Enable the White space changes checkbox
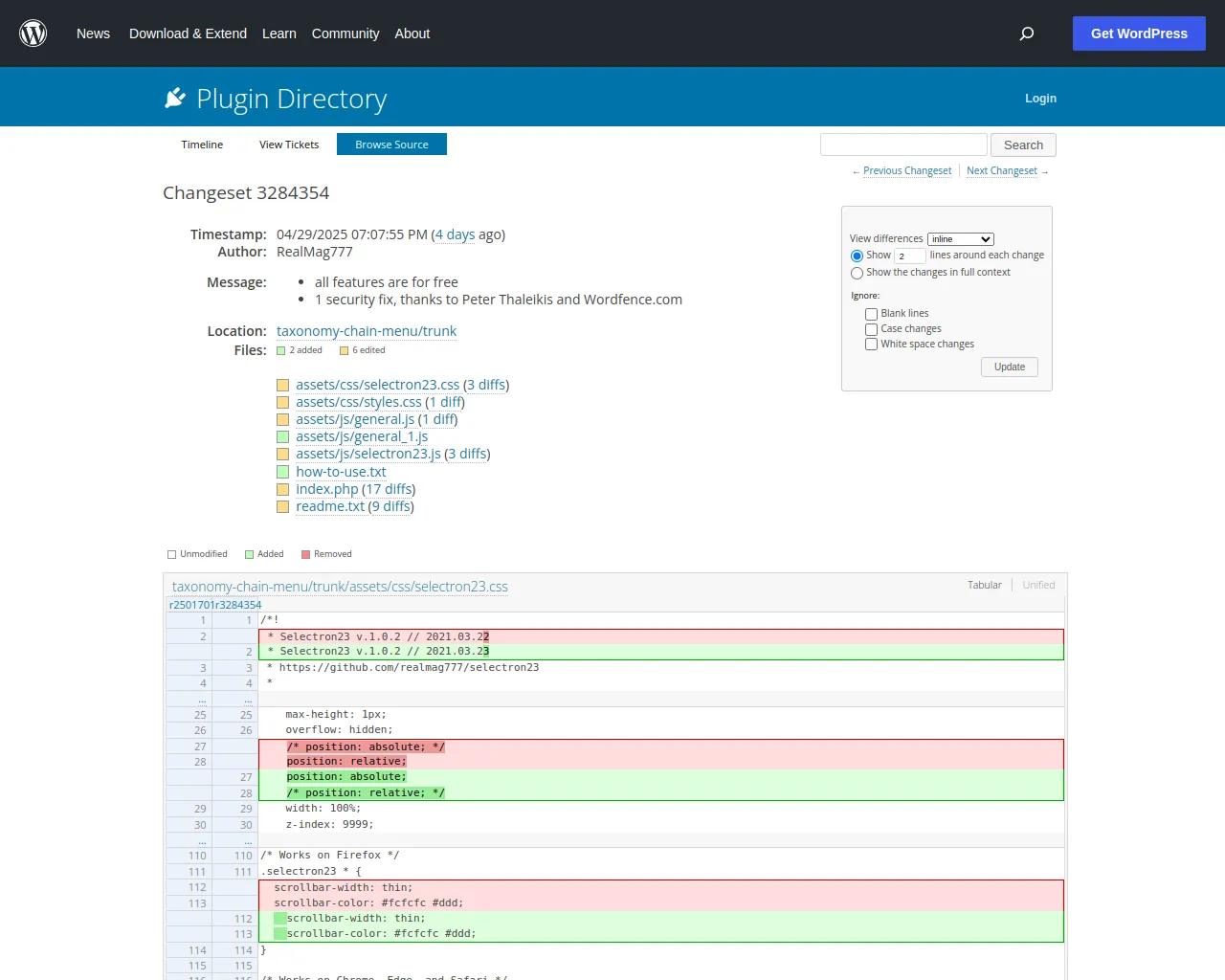Viewport: 1225px width, 980px height. (871, 345)
